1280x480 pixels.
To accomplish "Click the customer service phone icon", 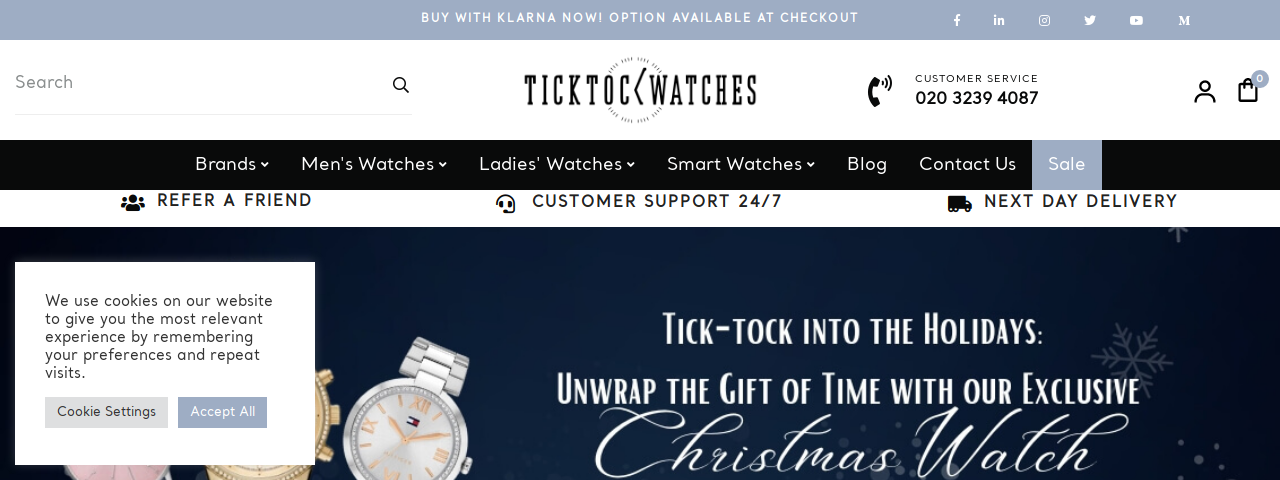I will pyautogui.click(x=880, y=91).
